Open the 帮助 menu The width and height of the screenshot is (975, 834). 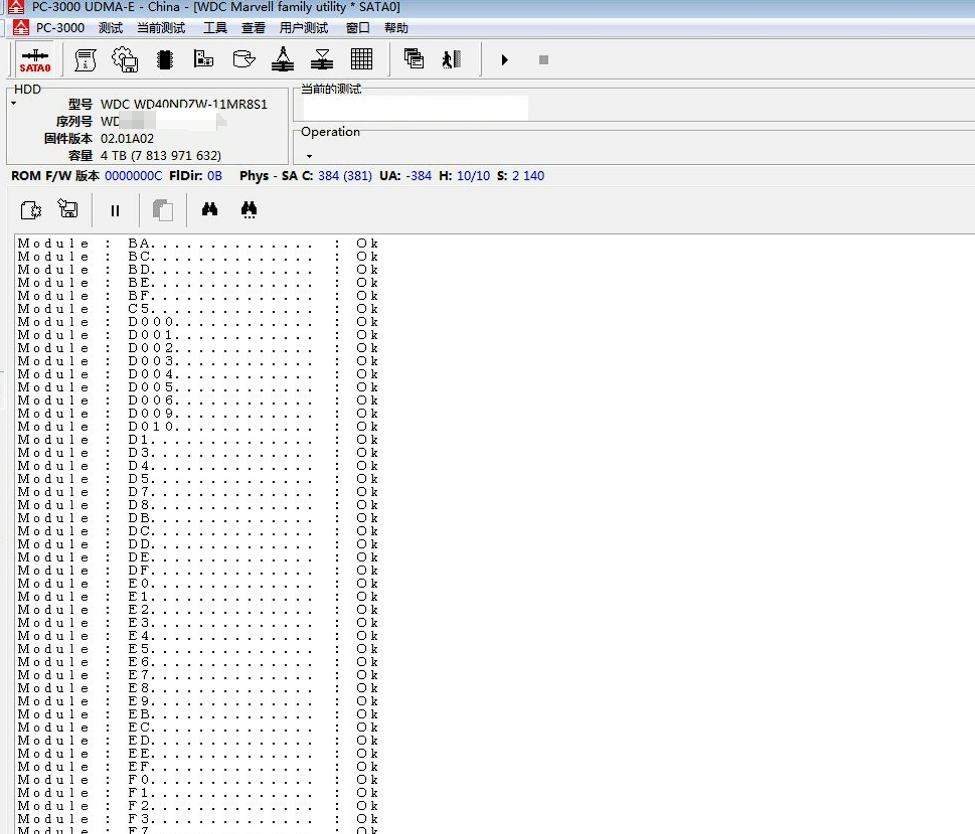pos(396,28)
